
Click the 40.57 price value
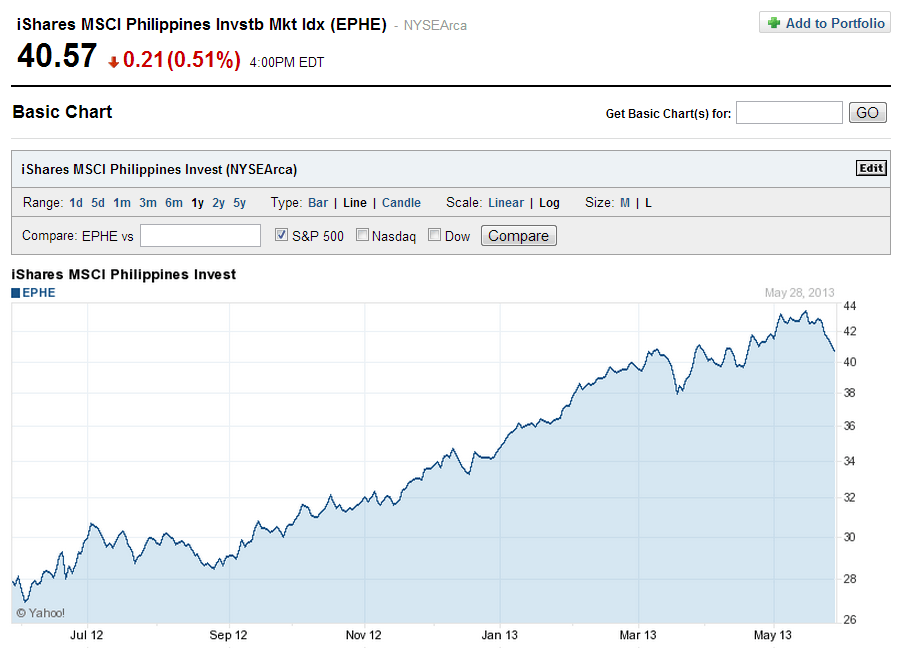[57, 56]
